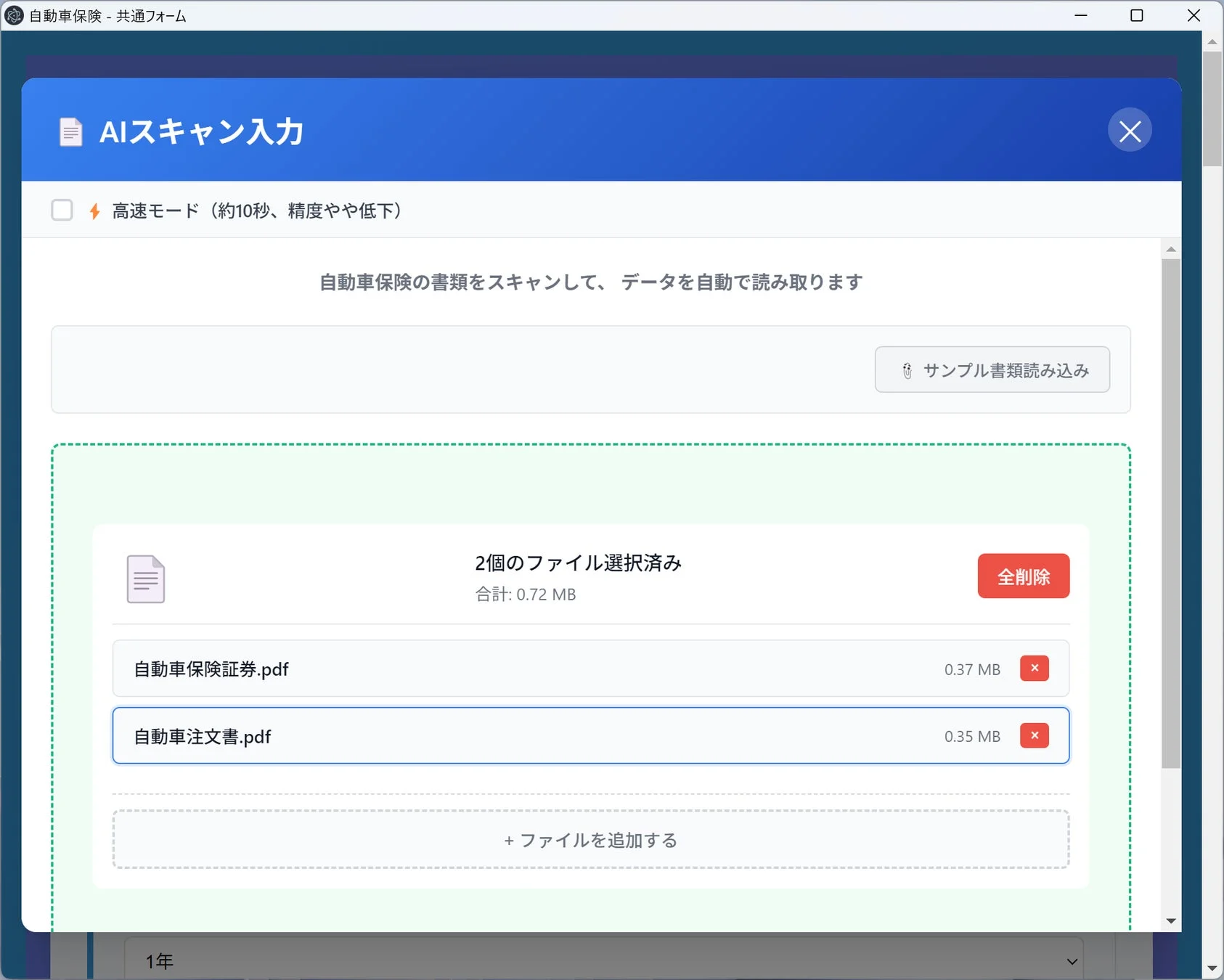
Task: Click ファイルを追加する to add files
Action: pos(590,840)
